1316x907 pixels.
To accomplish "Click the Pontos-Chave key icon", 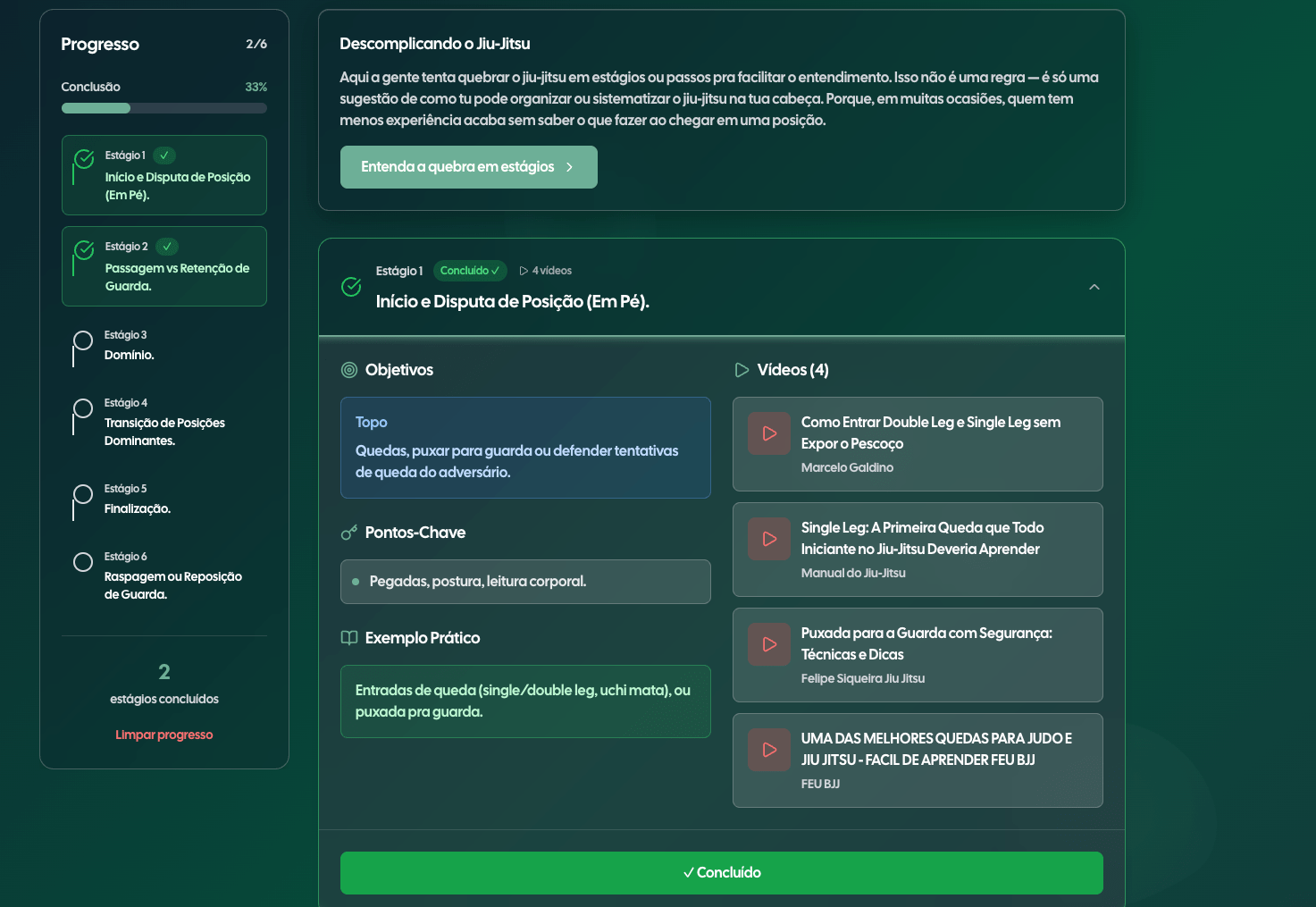I will [349, 533].
